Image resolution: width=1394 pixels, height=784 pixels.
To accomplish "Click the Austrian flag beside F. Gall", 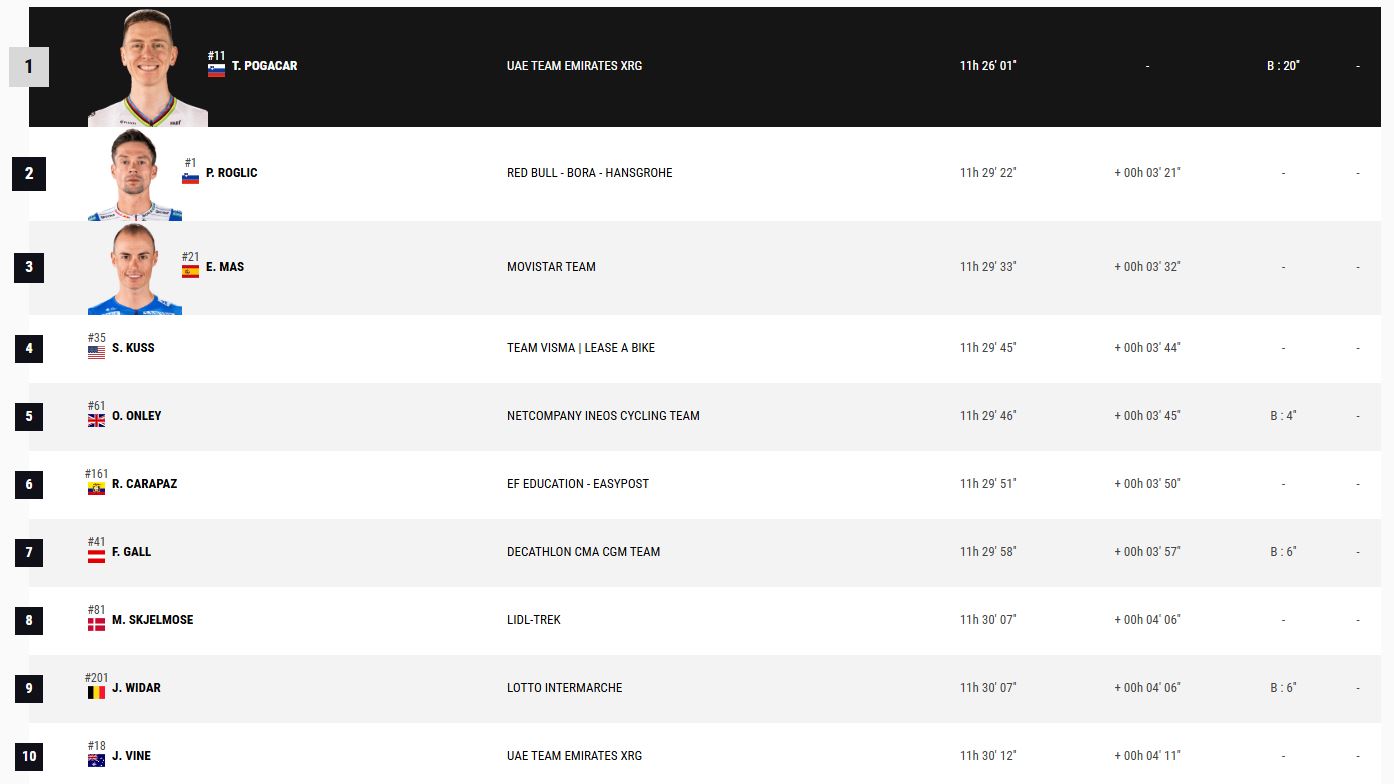I will pos(96,557).
